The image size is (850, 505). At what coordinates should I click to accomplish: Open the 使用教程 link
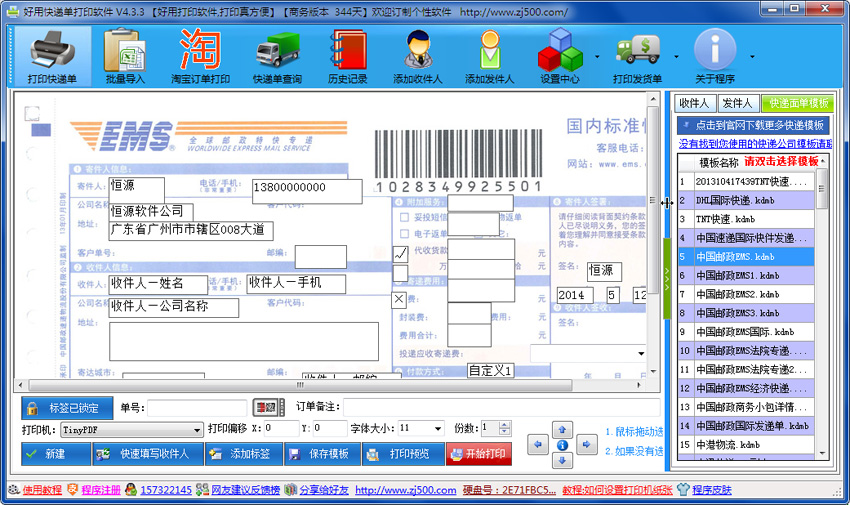click(42, 490)
